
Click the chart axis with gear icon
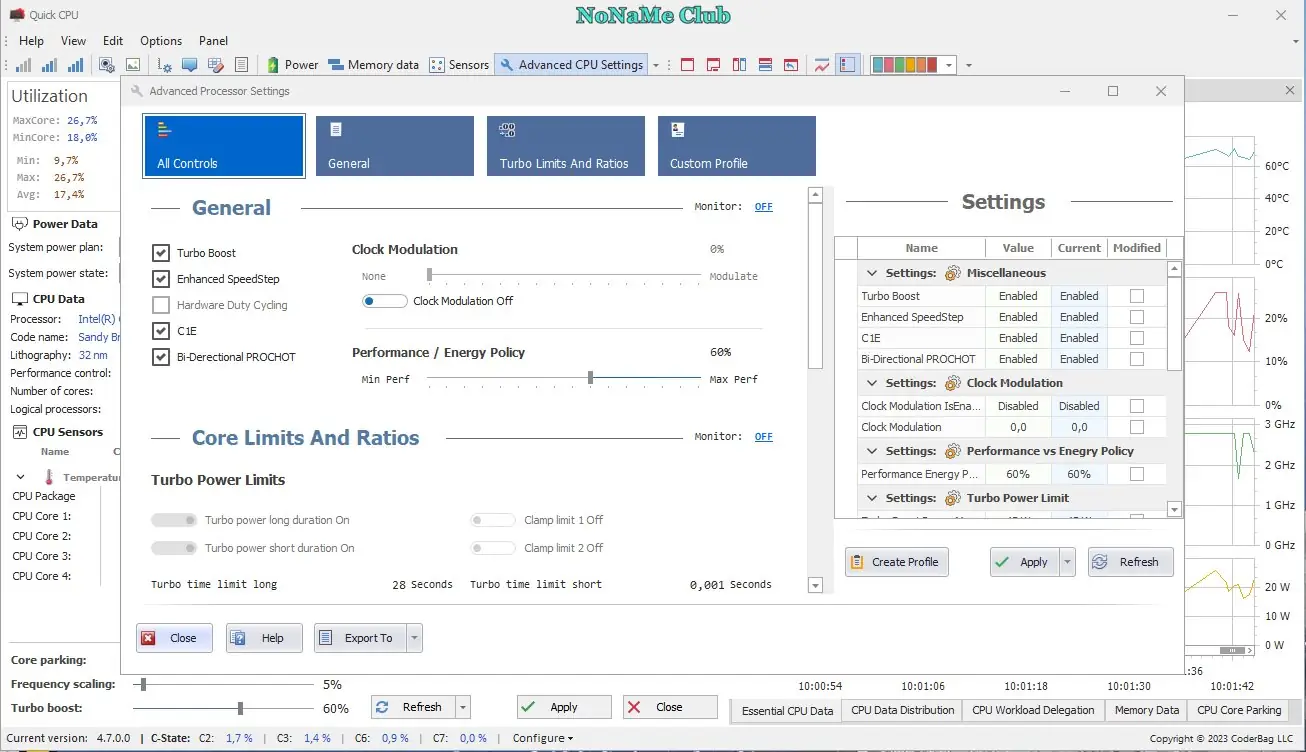pyautogui.click(x=165, y=65)
